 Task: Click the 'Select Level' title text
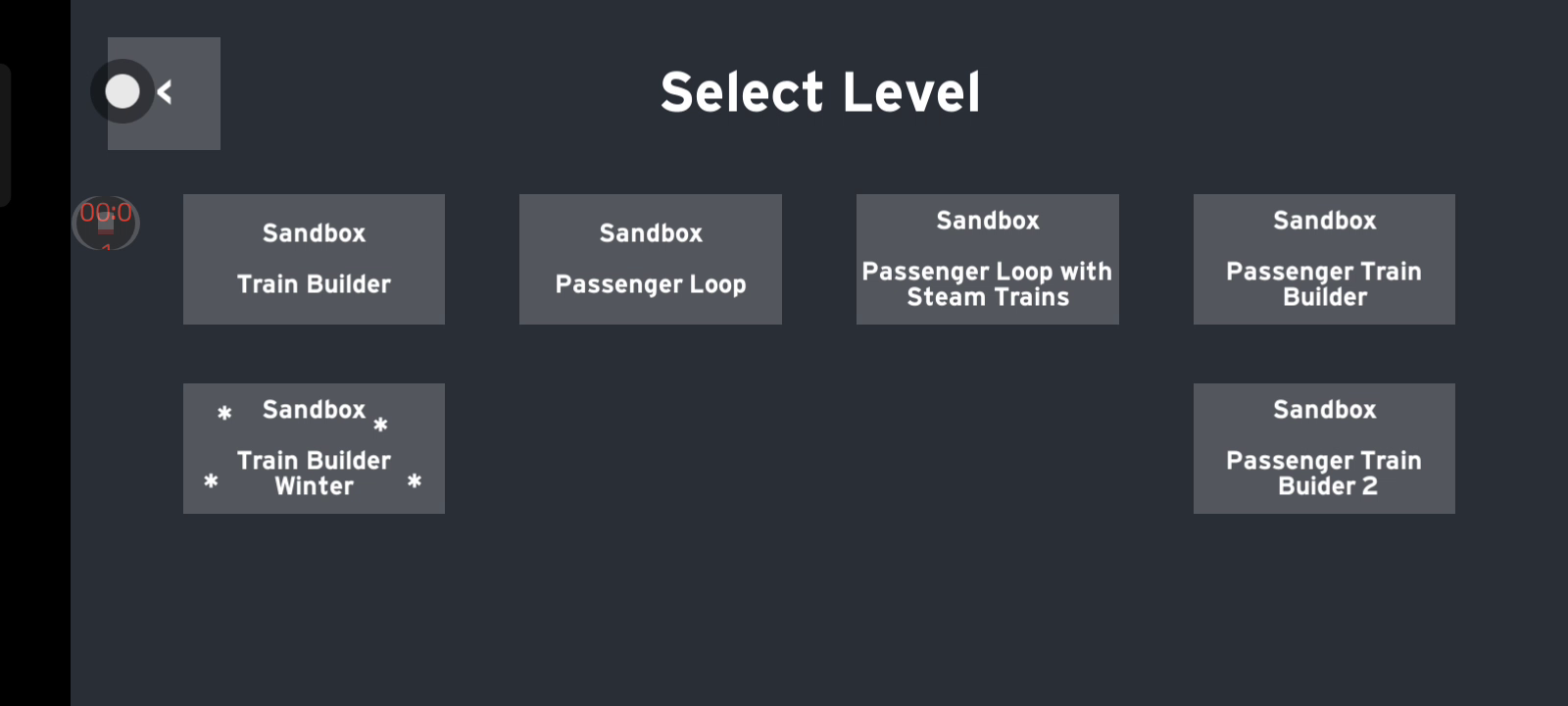820,92
